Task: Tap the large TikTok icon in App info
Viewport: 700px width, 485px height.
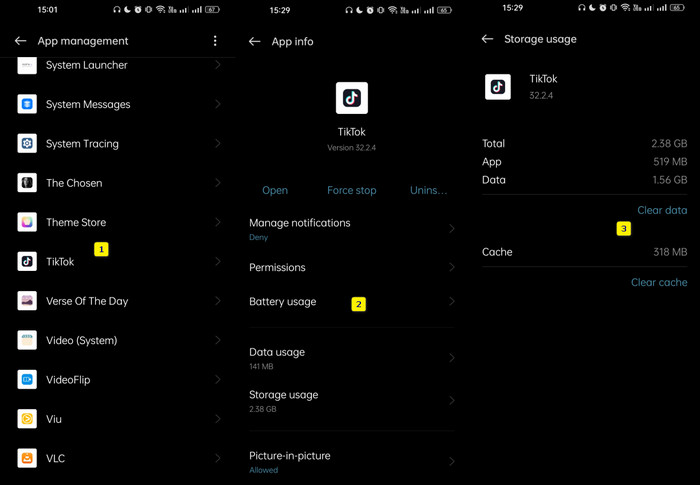Action: pyautogui.click(x=352, y=98)
